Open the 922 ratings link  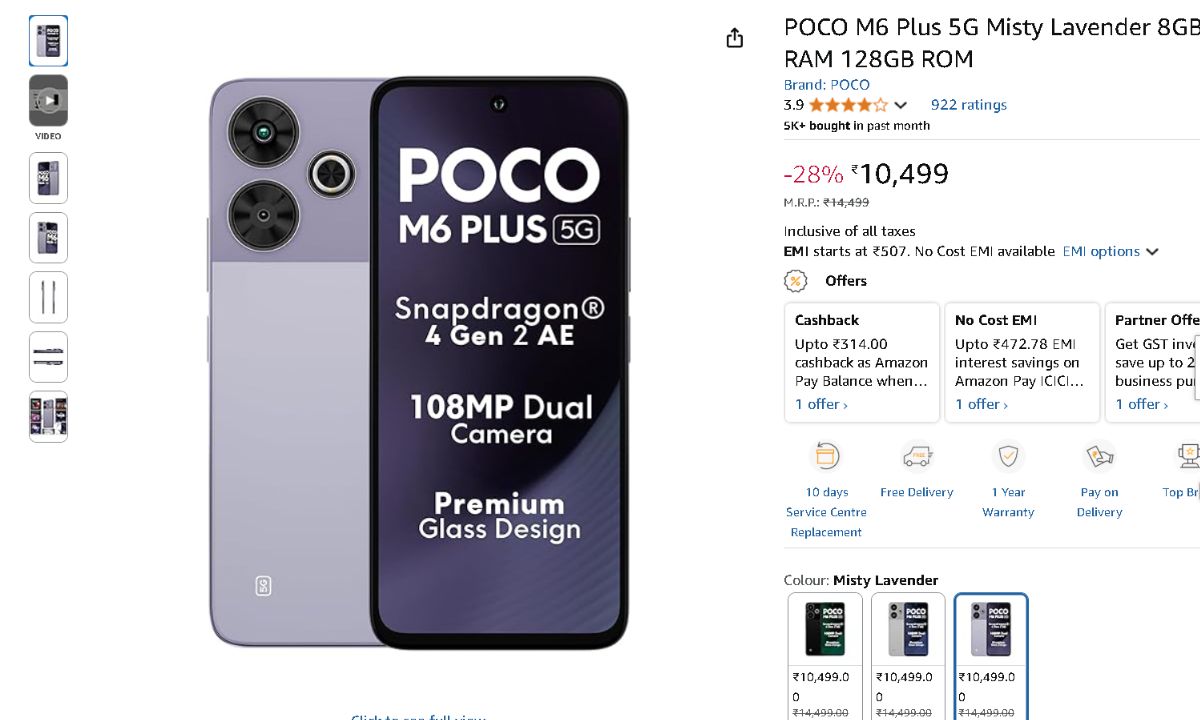968,105
